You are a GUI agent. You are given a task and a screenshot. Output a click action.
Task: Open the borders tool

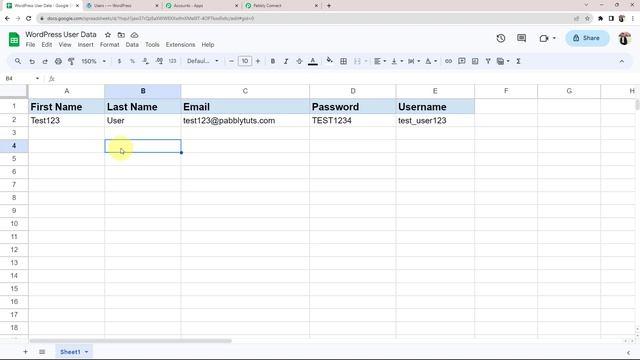(x=343, y=61)
